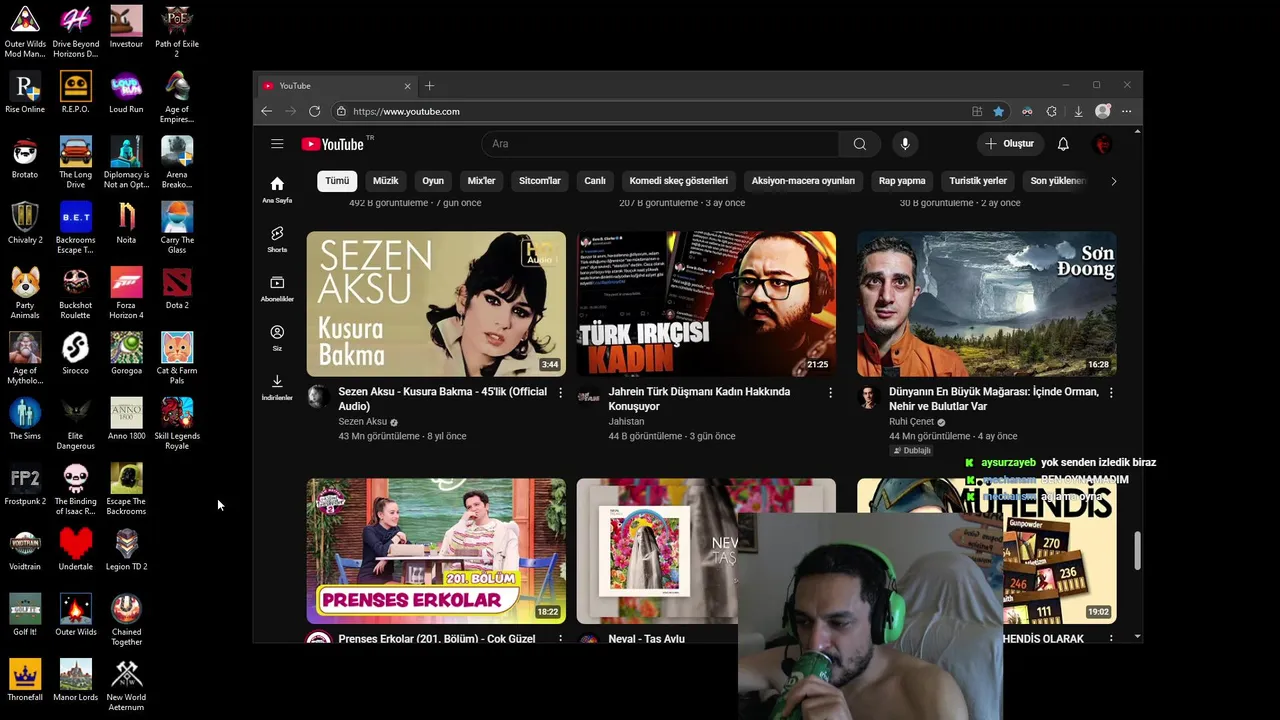Select the Chained Together desktop icon

[126, 620]
